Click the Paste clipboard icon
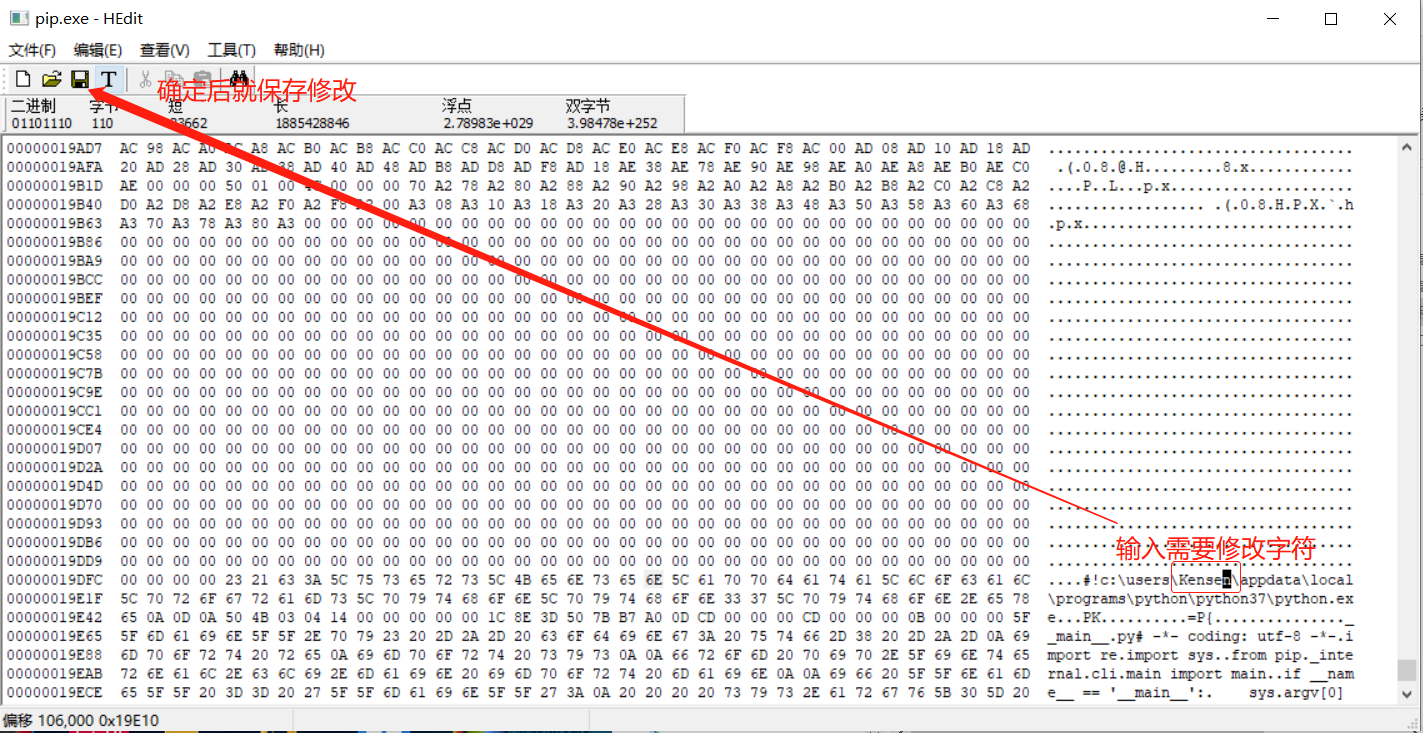The height and width of the screenshot is (733, 1423). [201, 79]
